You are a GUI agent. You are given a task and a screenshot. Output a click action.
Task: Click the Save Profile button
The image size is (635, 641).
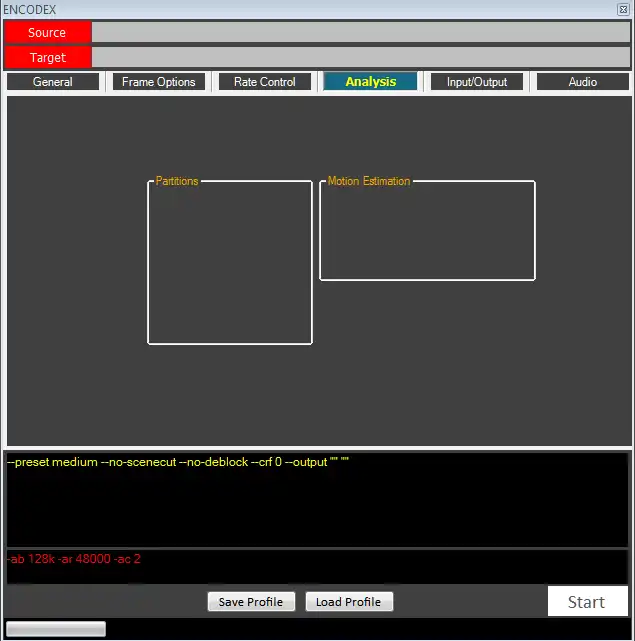[251, 602]
